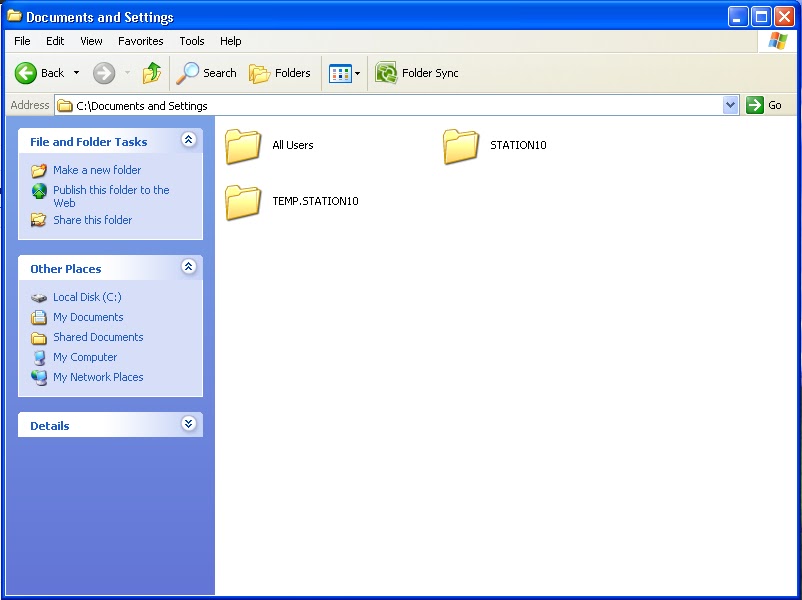Click the Back navigation arrow
The image size is (802, 600).
[27, 73]
